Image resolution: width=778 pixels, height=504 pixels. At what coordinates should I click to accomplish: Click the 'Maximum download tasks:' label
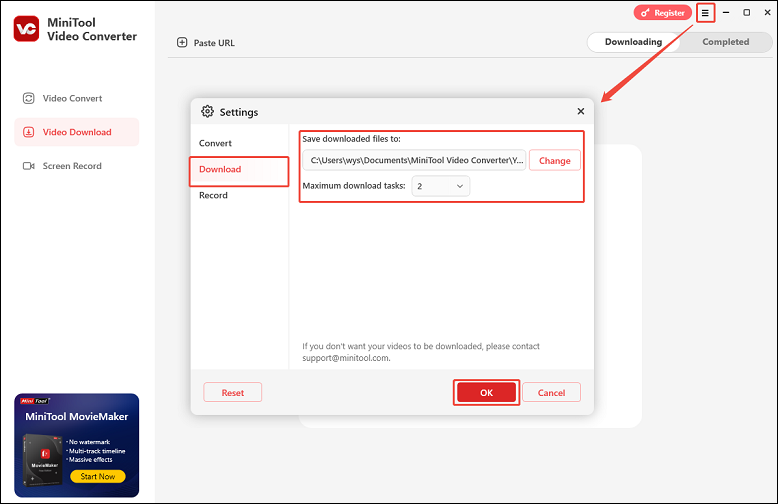[354, 186]
